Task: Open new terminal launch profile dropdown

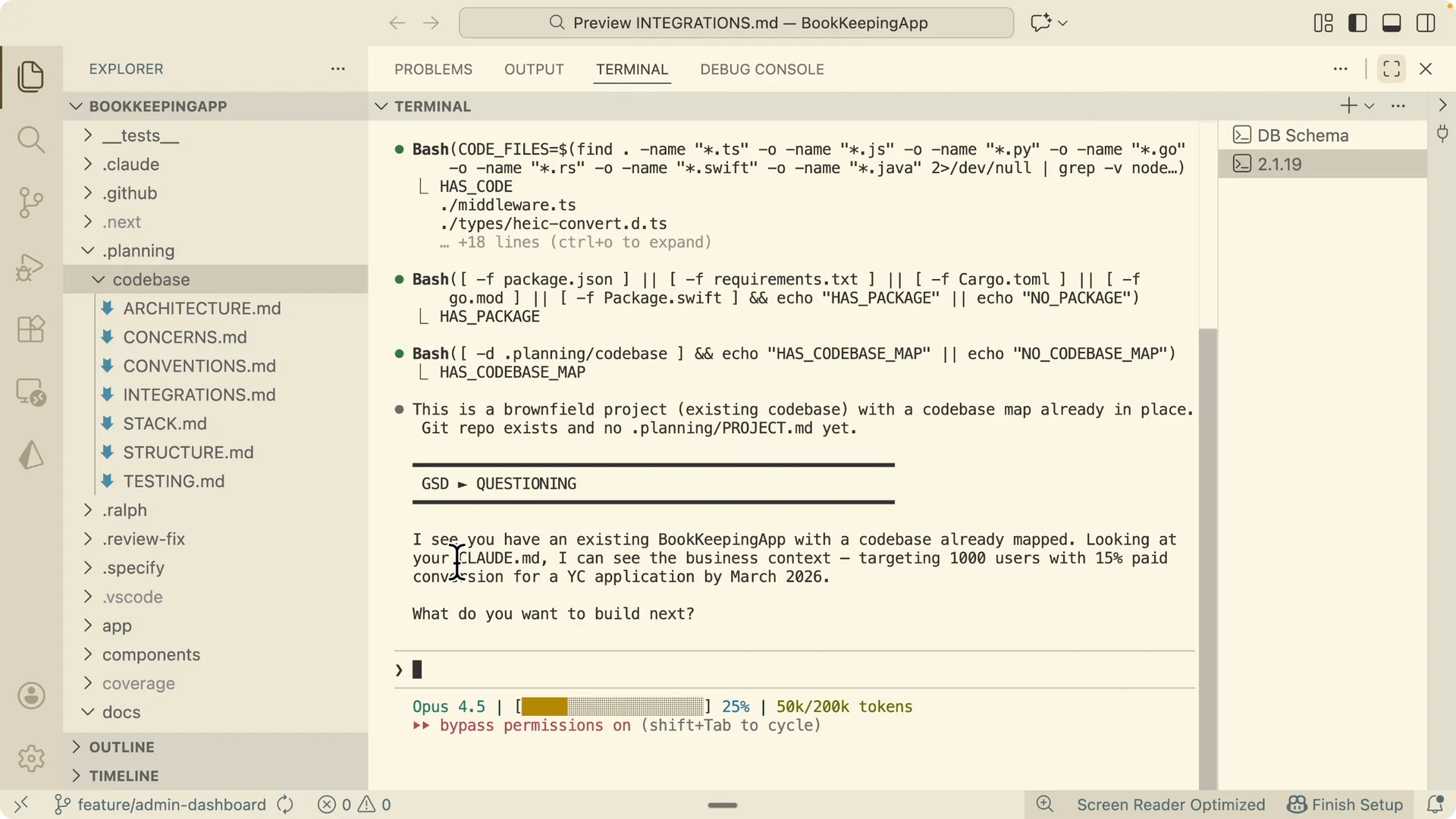Action: [1370, 106]
